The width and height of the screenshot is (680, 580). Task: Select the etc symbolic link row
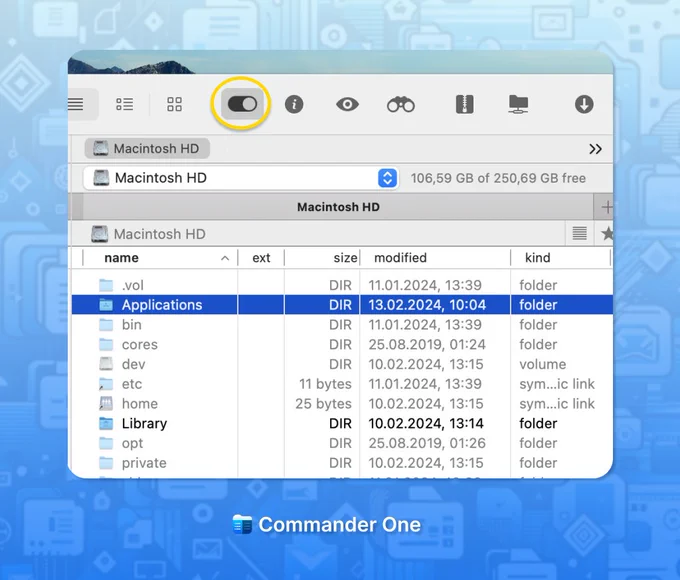[x=342, y=384]
